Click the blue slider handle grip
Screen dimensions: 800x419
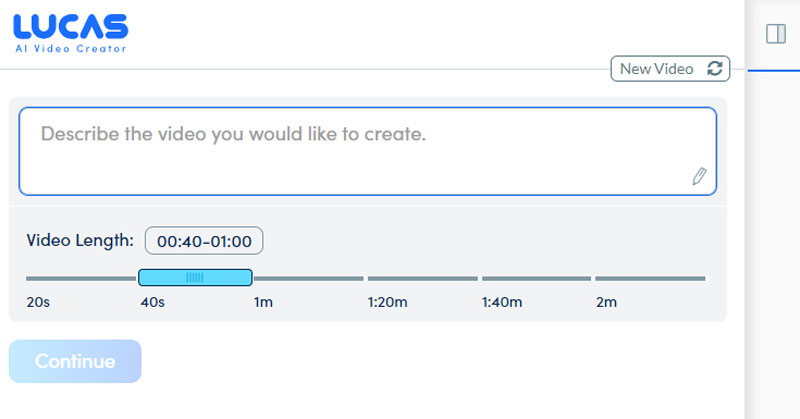coord(195,277)
